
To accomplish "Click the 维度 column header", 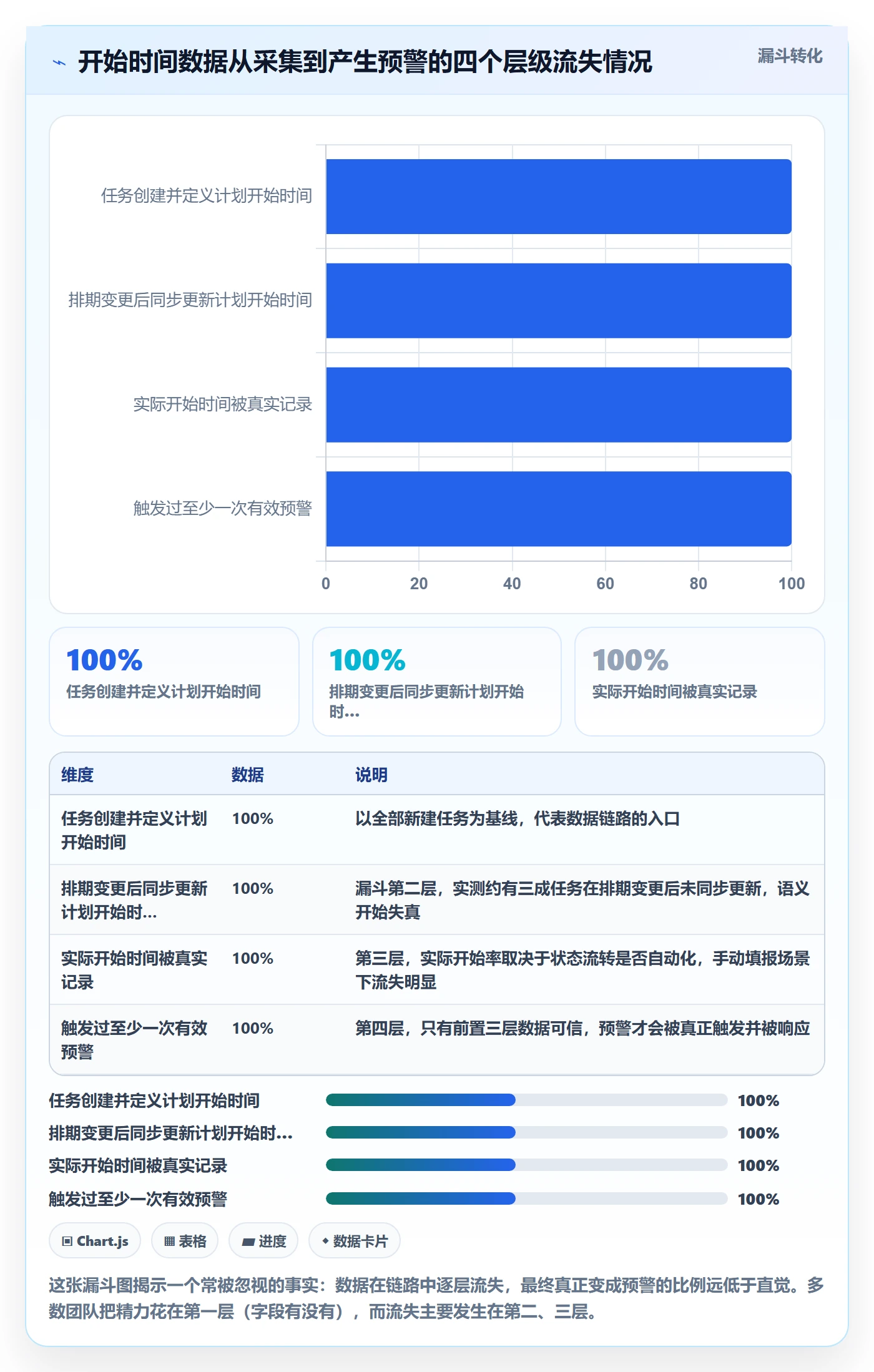I will click(77, 775).
